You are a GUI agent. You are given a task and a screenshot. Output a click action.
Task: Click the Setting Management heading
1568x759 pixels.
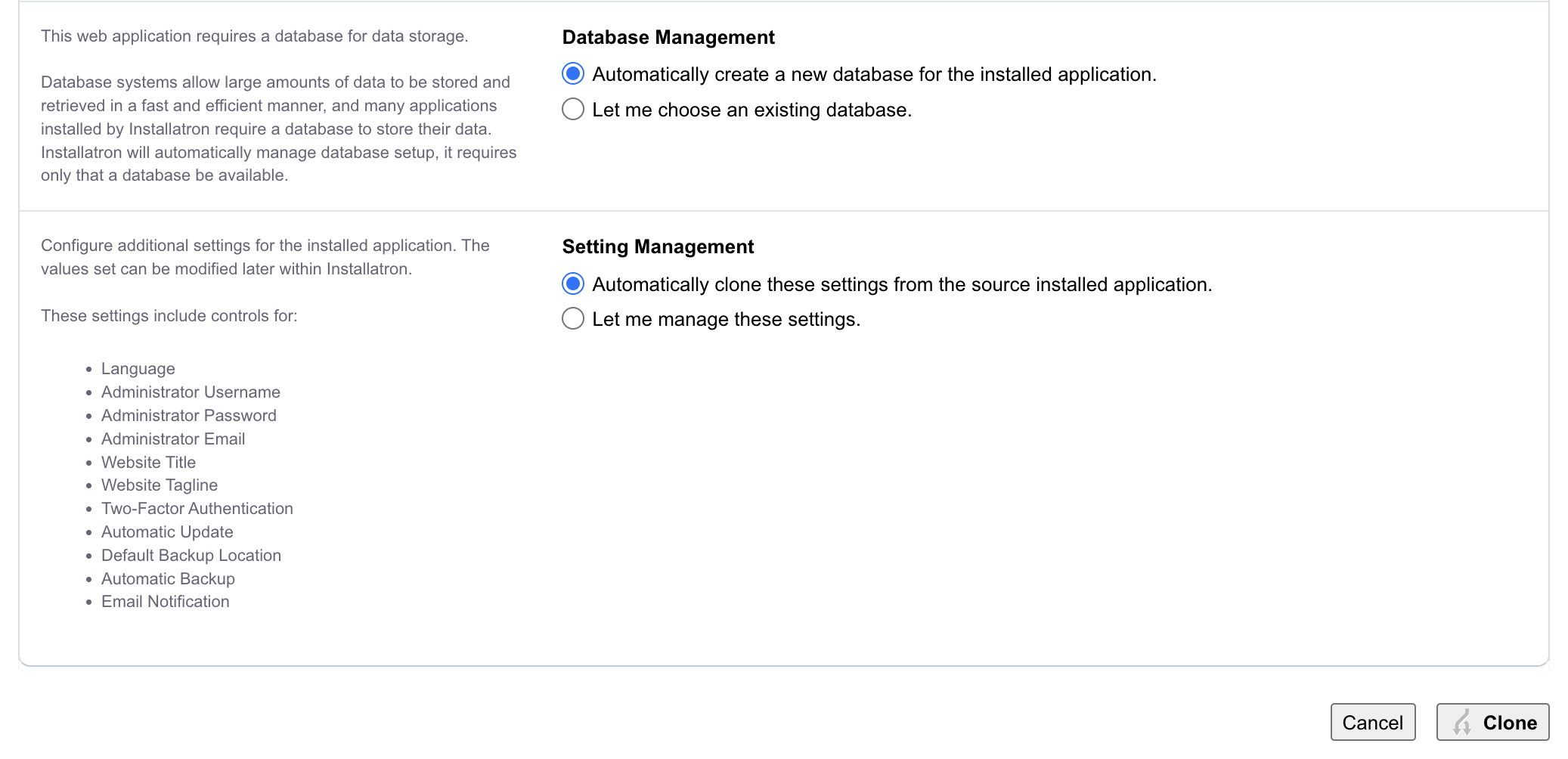tap(657, 246)
